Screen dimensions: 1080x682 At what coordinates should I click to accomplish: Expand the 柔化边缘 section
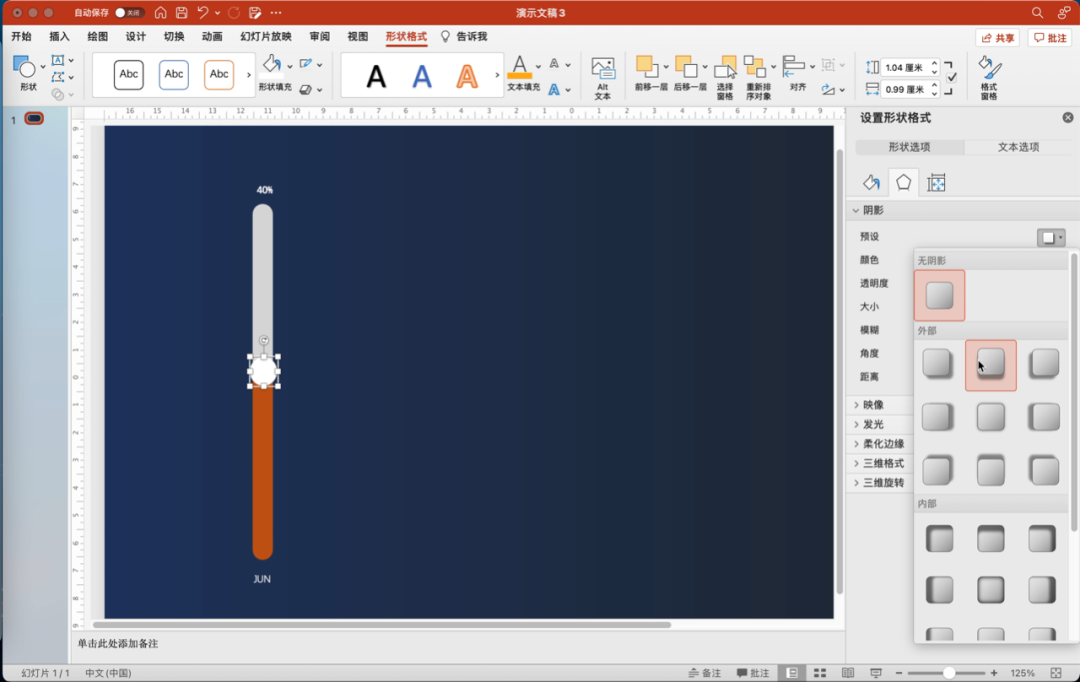pyautogui.click(x=856, y=444)
